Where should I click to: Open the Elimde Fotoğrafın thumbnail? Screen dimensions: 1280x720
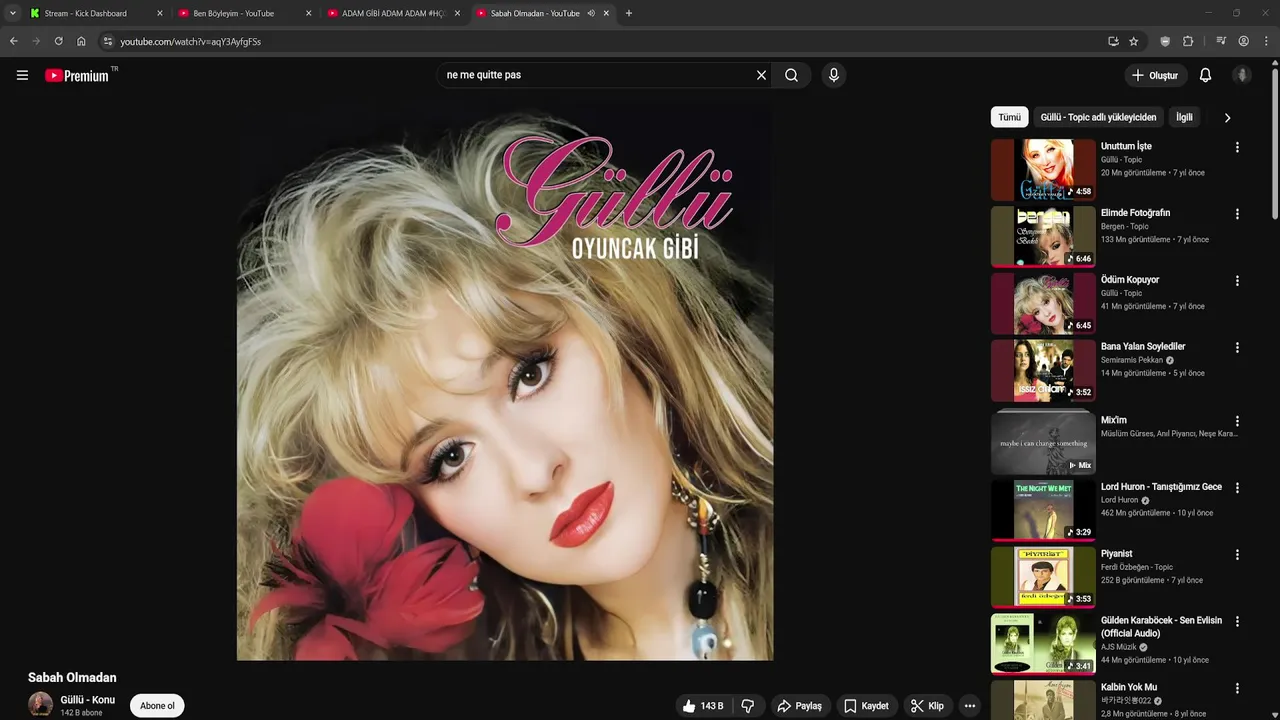click(1043, 236)
